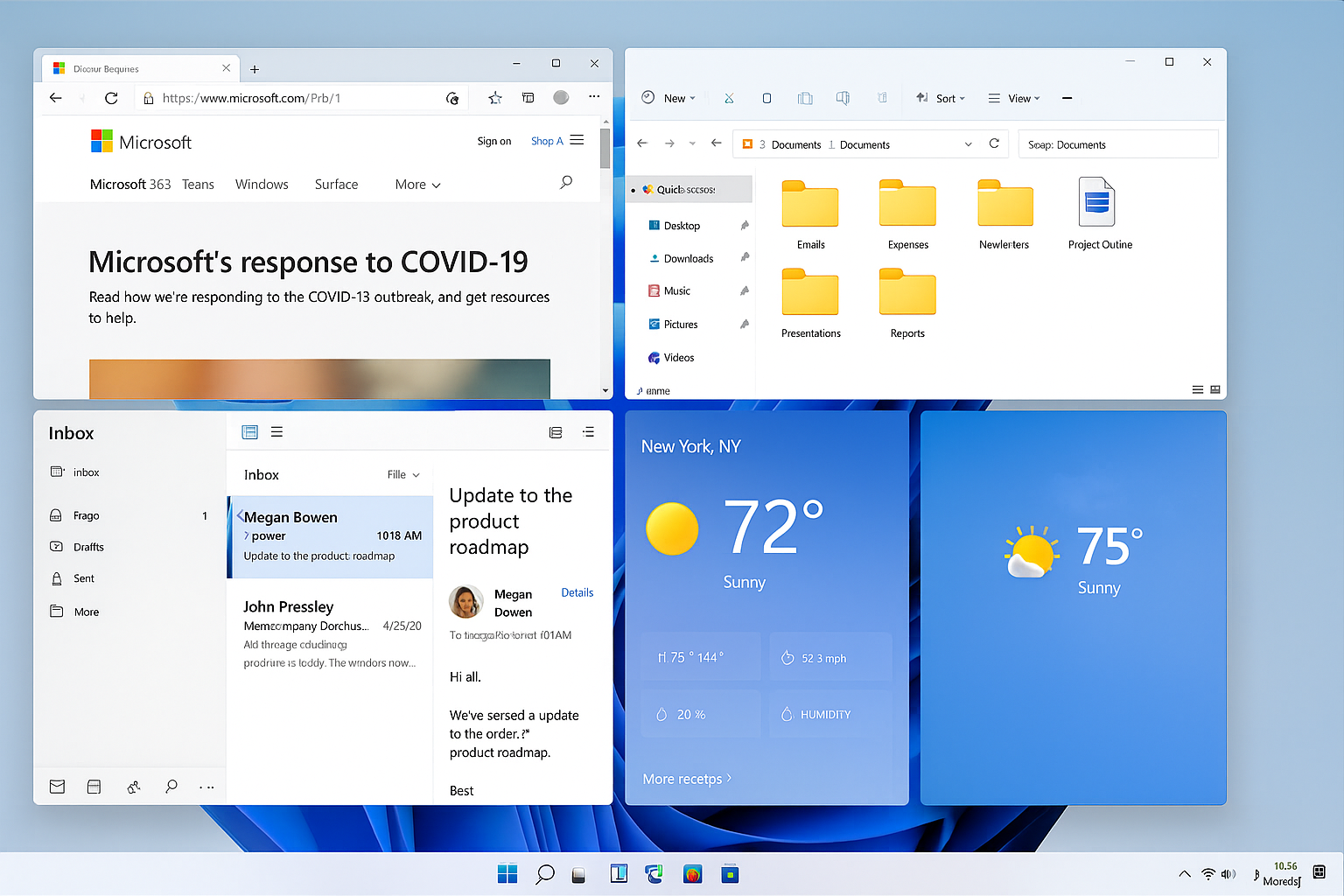
Task: Open browser collections icon
Action: click(x=528, y=98)
